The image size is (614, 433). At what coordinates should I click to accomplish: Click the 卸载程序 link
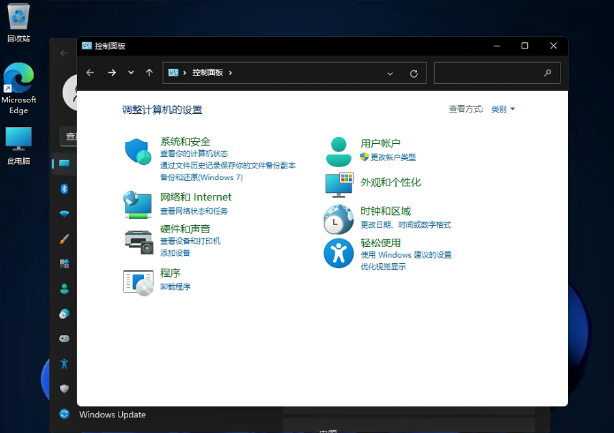(175, 287)
